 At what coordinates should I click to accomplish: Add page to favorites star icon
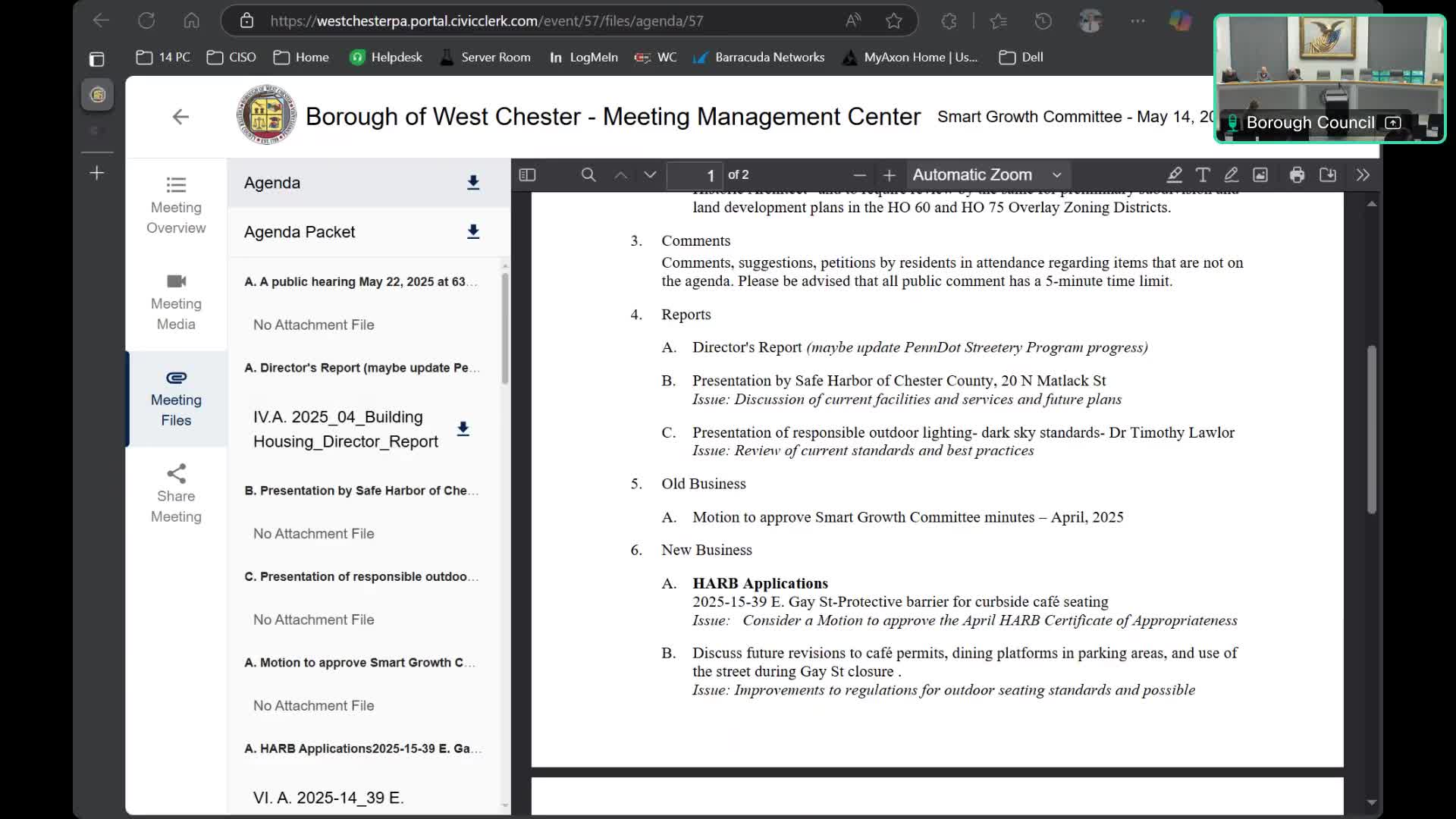tap(894, 20)
